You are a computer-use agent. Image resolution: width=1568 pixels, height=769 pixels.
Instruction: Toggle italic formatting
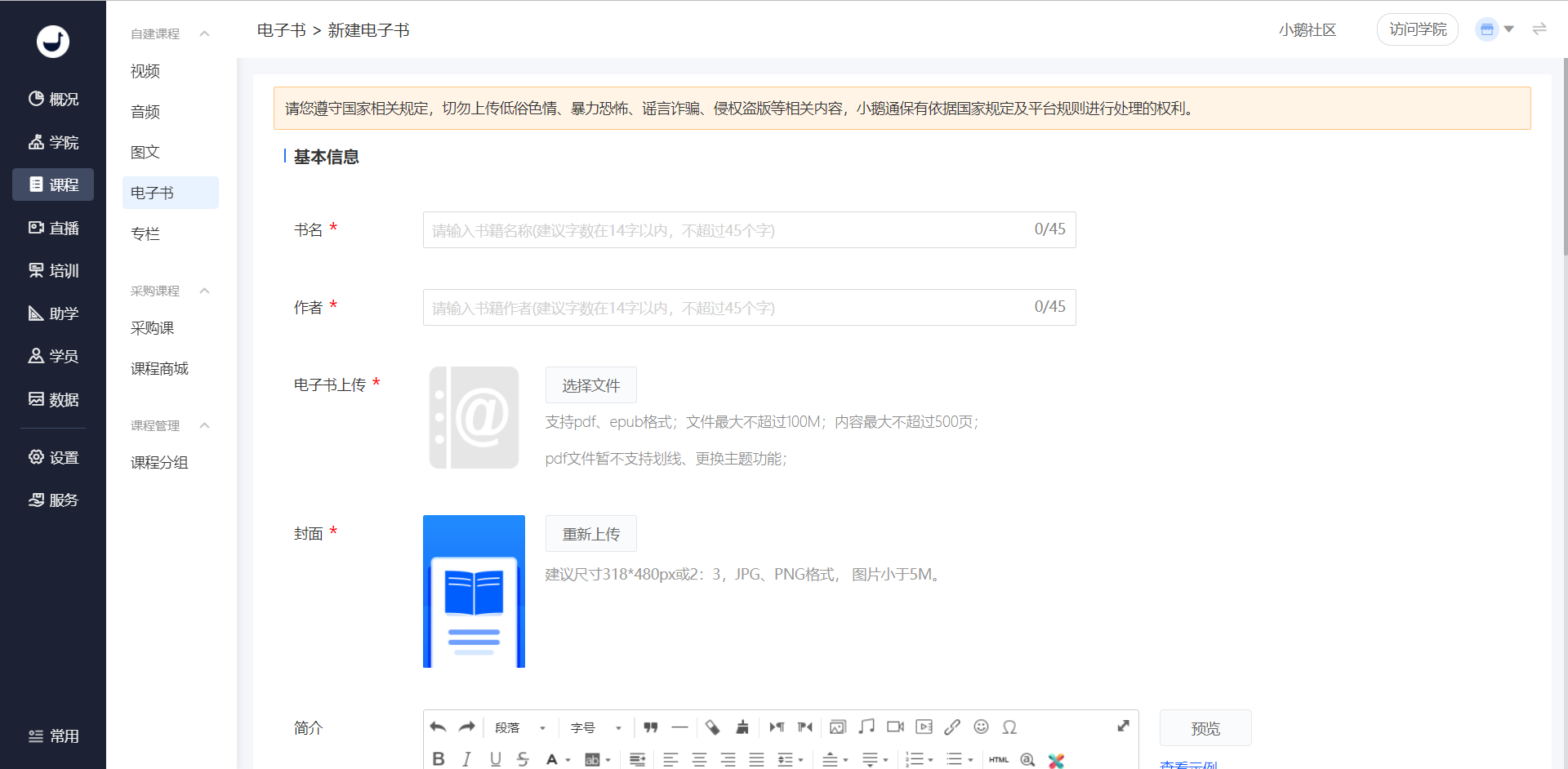tap(466, 759)
